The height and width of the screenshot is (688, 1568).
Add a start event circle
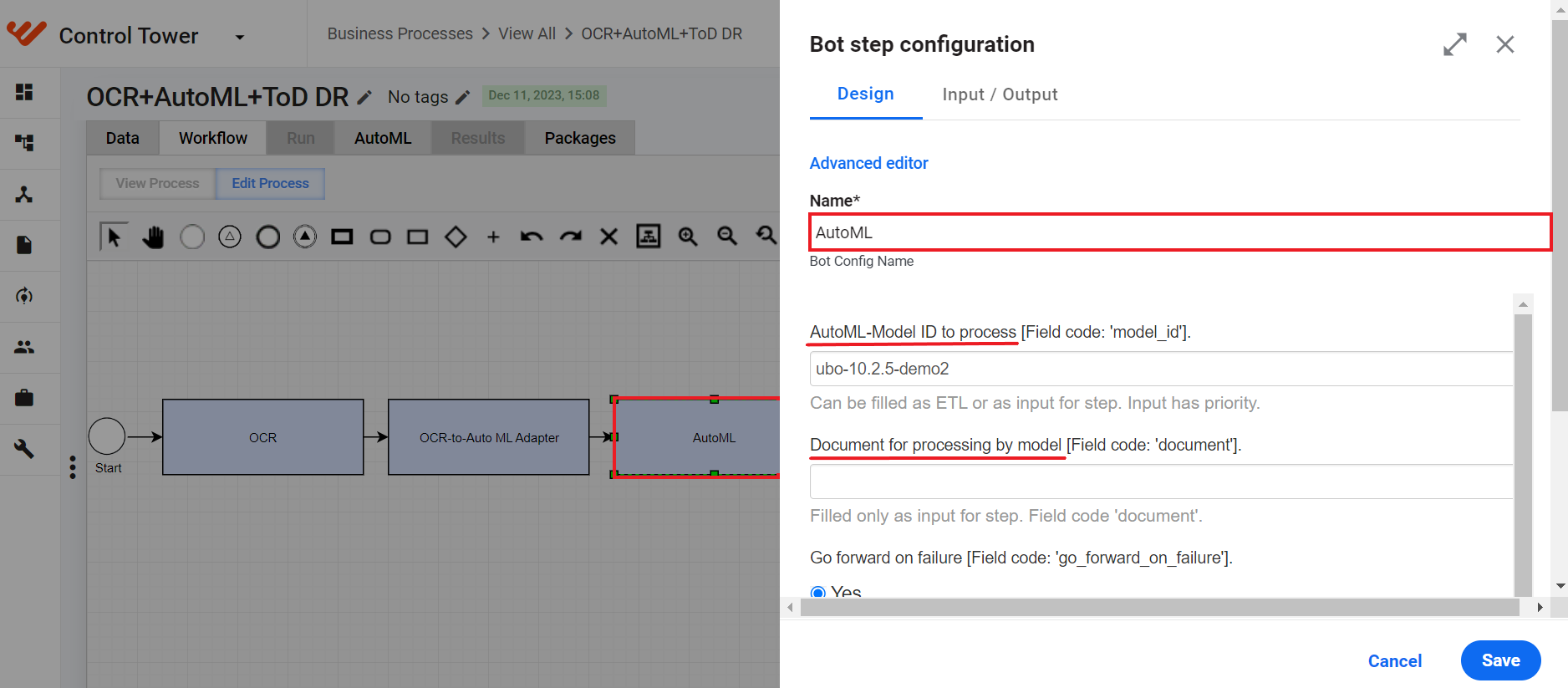(x=192, y=237)
